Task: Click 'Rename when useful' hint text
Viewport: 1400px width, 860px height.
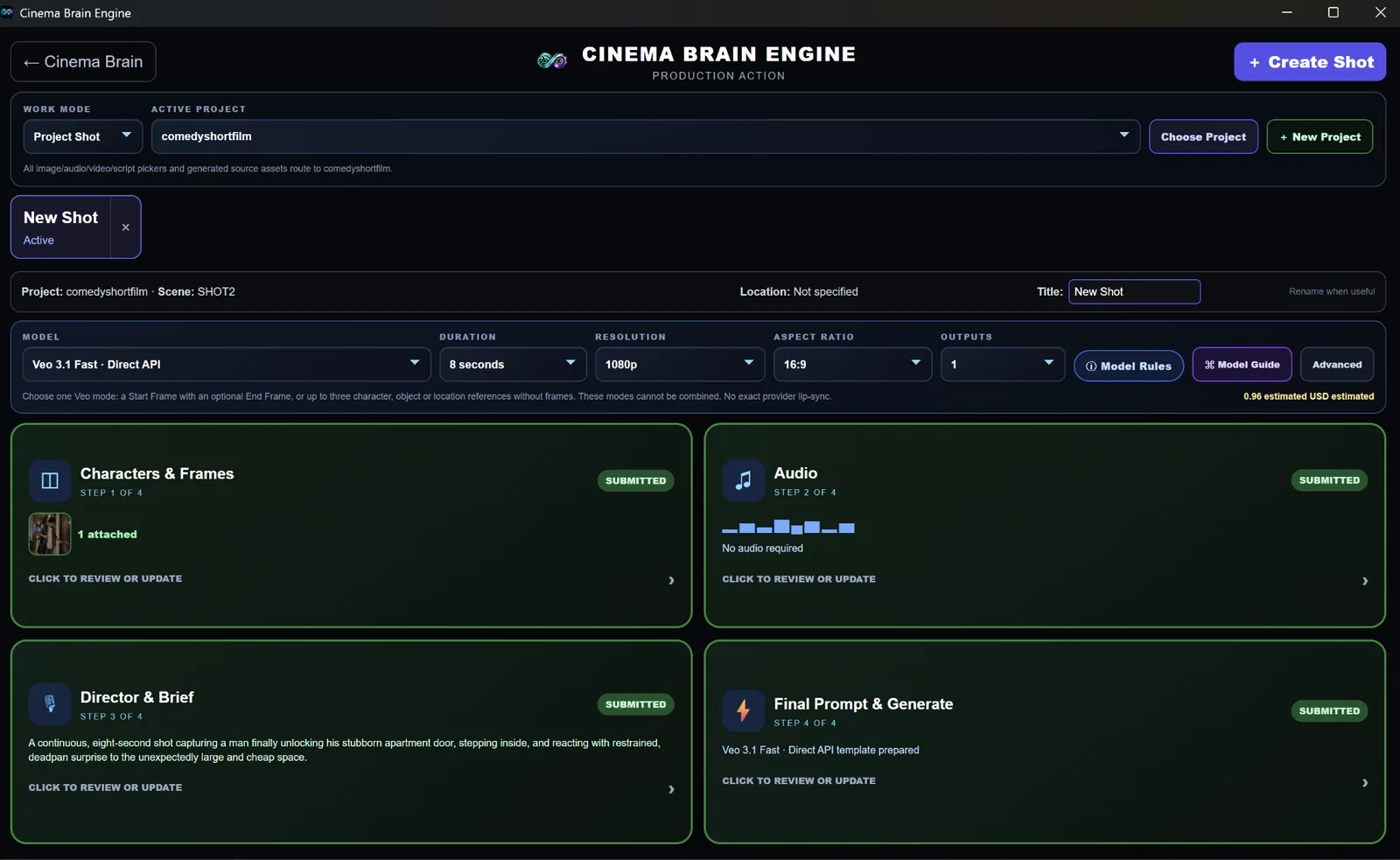Action: coord(1332,291)
